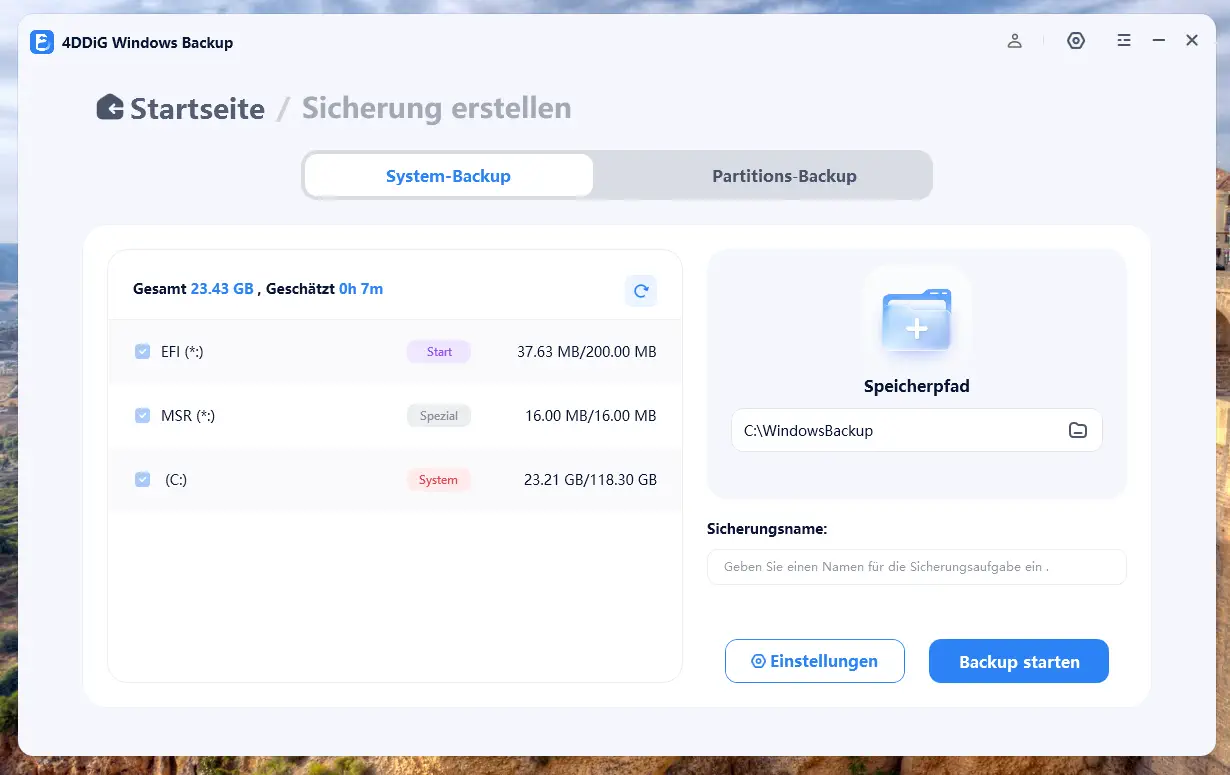Click the Sicherungsname input field
Screen dimensions: 1230x775
(915, 567)
